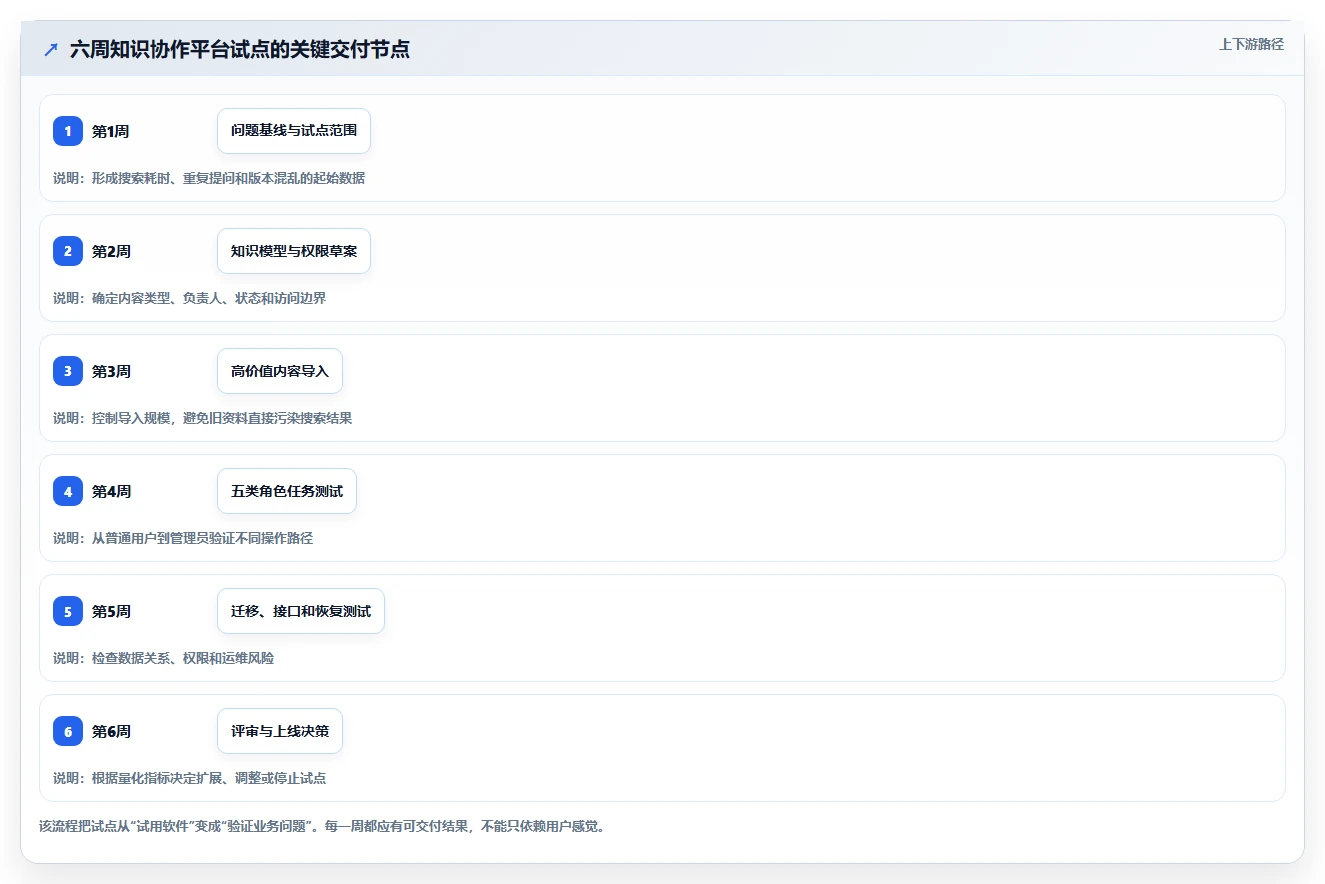Click the 第6周 label
Screen dimensions: 1325x884
(111, 731)
